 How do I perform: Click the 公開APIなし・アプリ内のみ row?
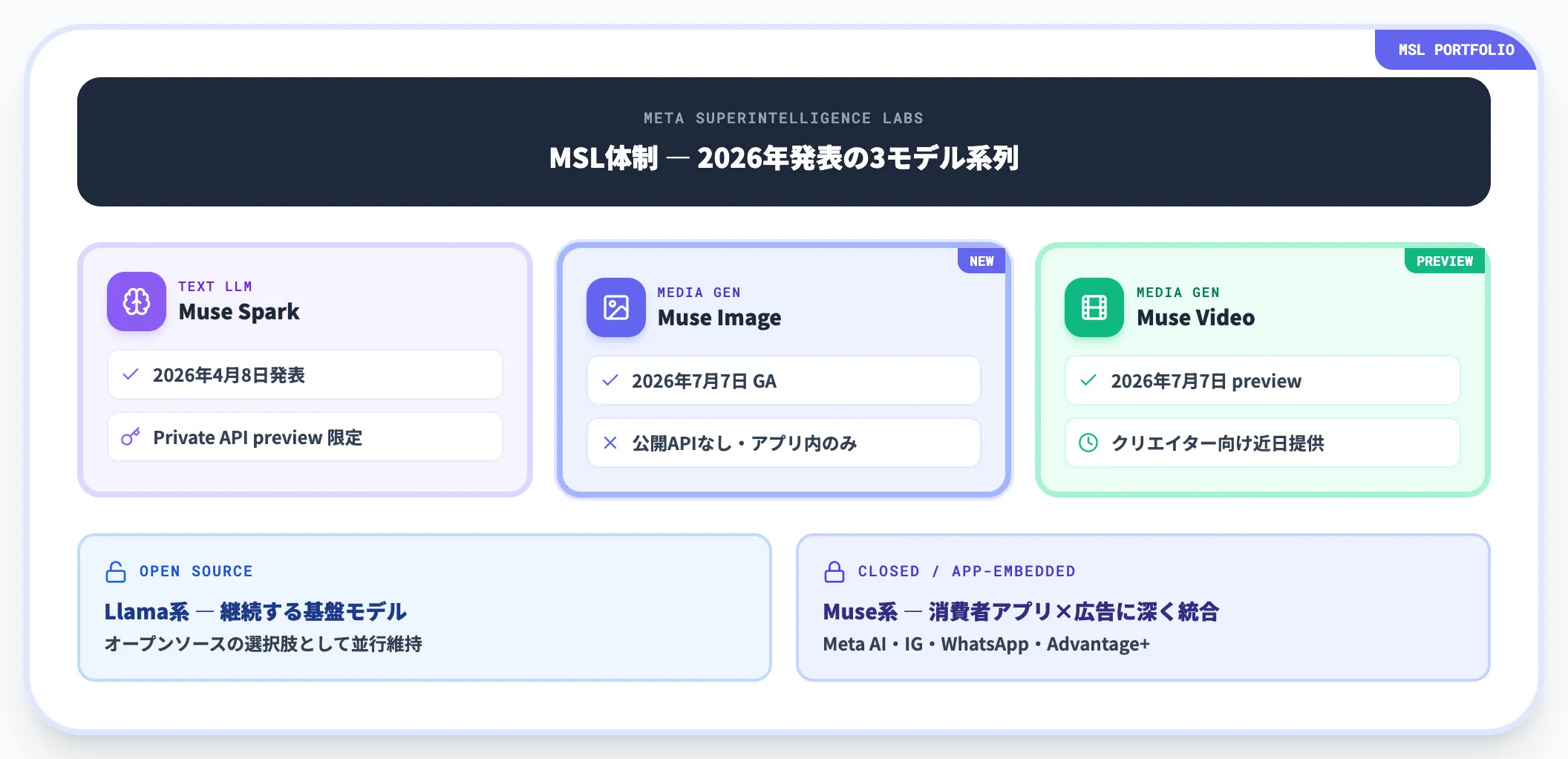click(784, 443)
